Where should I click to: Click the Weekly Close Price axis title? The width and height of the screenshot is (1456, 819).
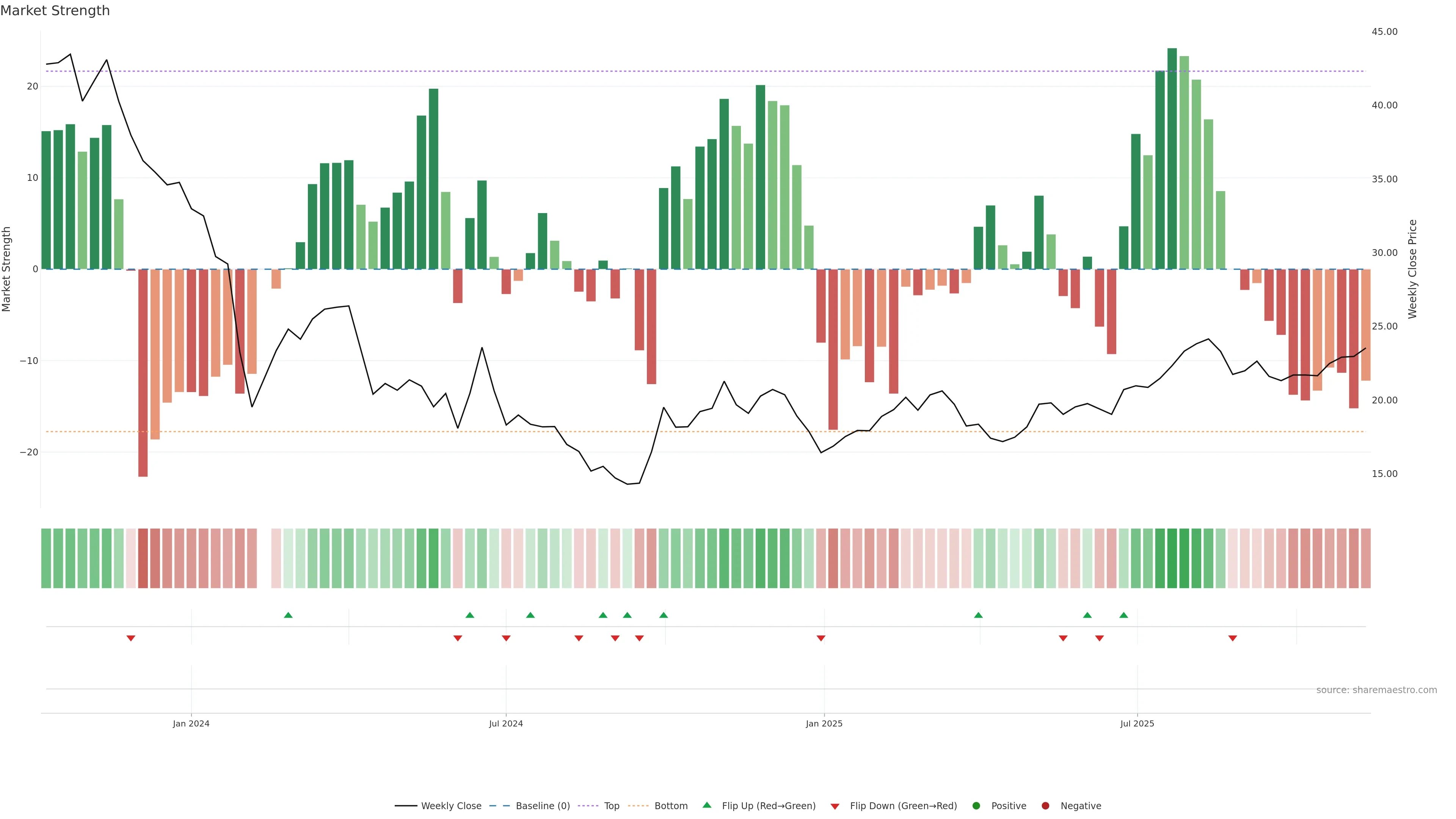click(1412, 269)
